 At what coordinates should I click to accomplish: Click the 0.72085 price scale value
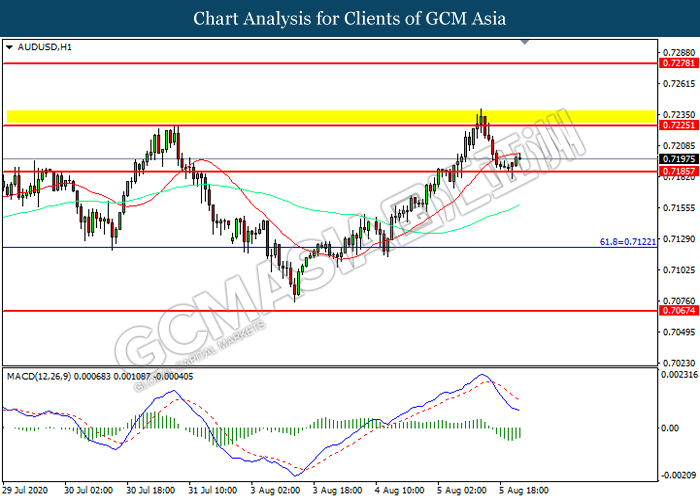click(x=679, y=146)
